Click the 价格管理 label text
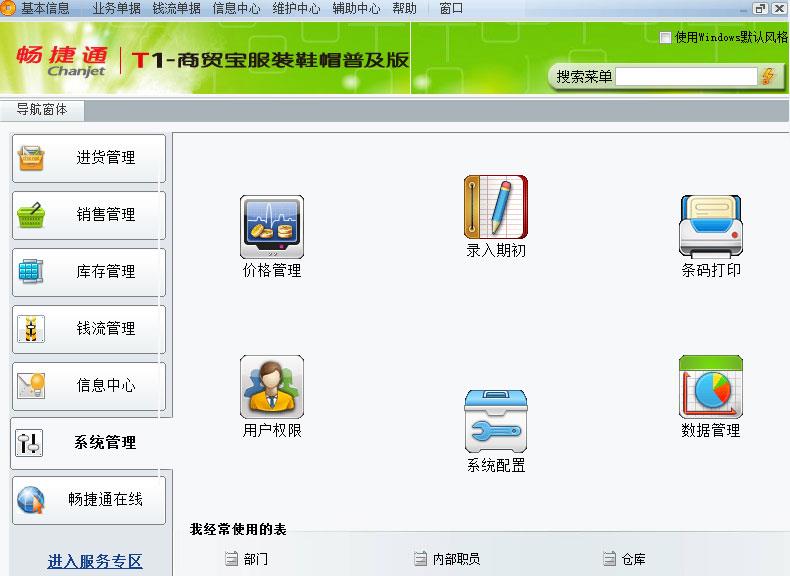This screenshot has width=790, height=576. (x=272, y=271)
